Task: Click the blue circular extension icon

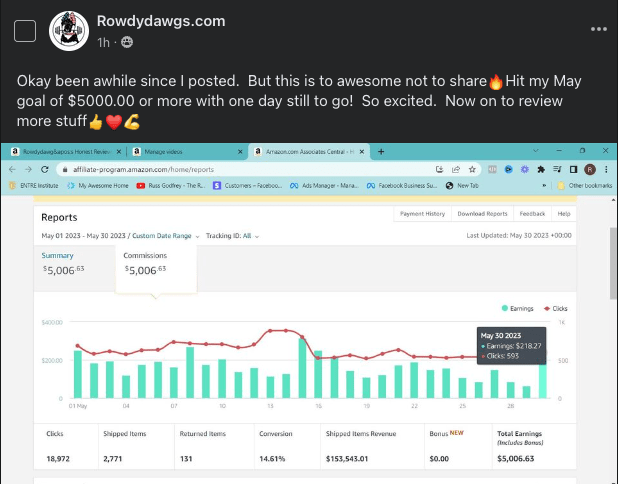Action: point(508,169)
